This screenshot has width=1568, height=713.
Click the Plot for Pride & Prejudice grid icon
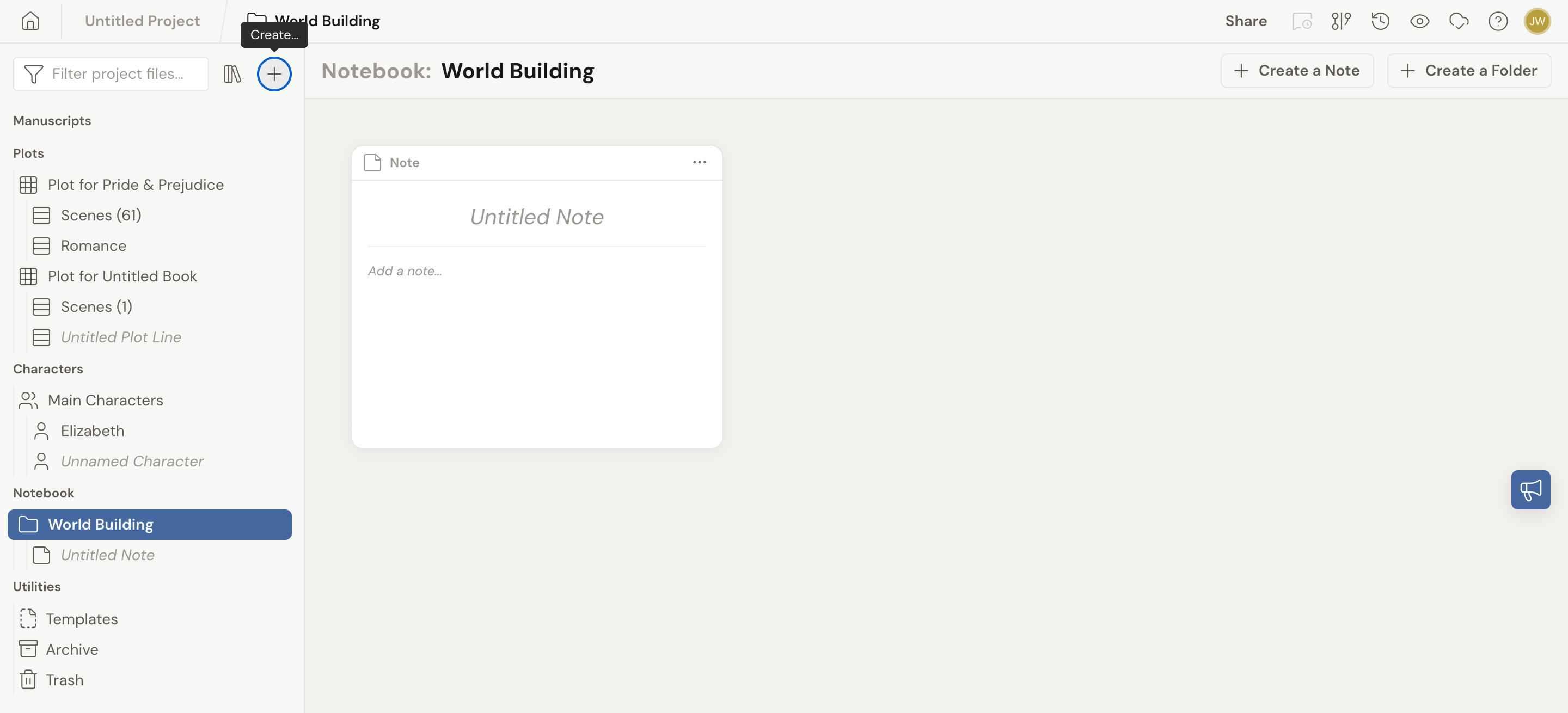pos(28,185)
